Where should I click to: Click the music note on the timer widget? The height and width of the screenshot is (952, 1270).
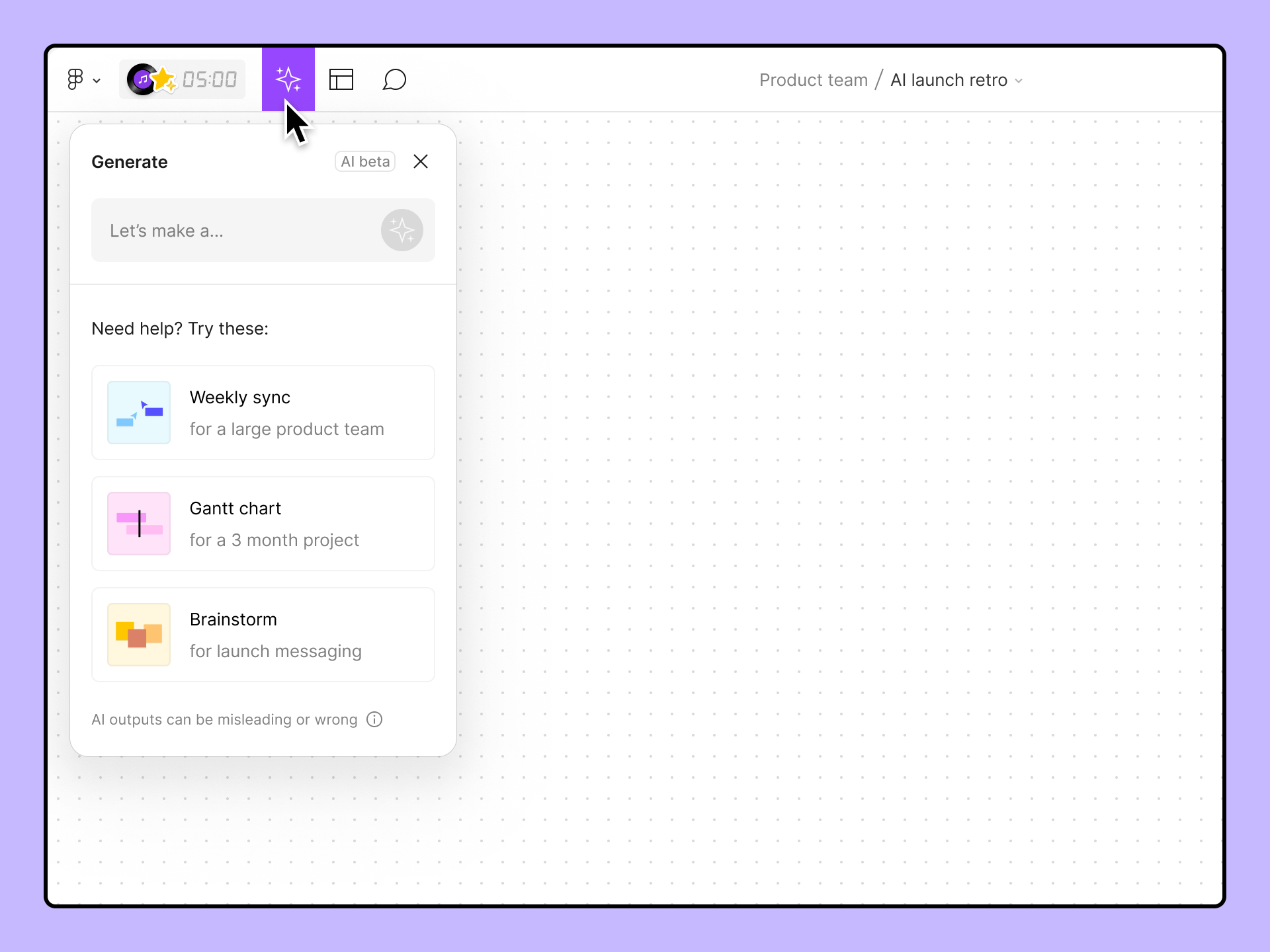142,79
